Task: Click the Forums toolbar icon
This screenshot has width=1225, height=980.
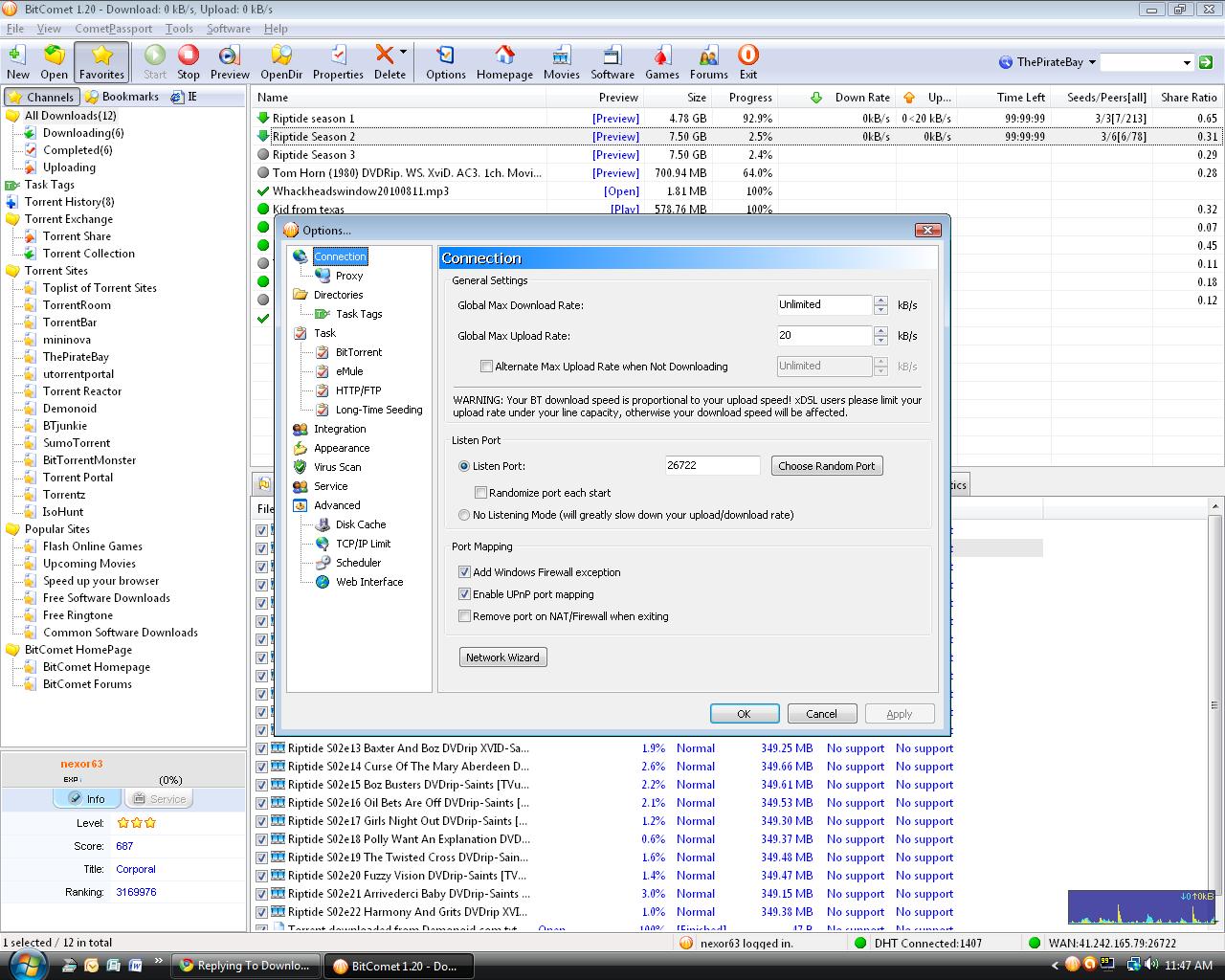Action: tap(708, 60)
